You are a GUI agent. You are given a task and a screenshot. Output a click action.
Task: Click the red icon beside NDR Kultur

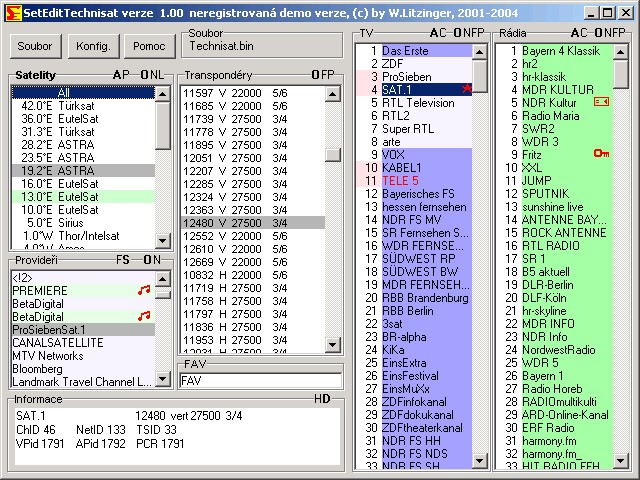[601, 102]
